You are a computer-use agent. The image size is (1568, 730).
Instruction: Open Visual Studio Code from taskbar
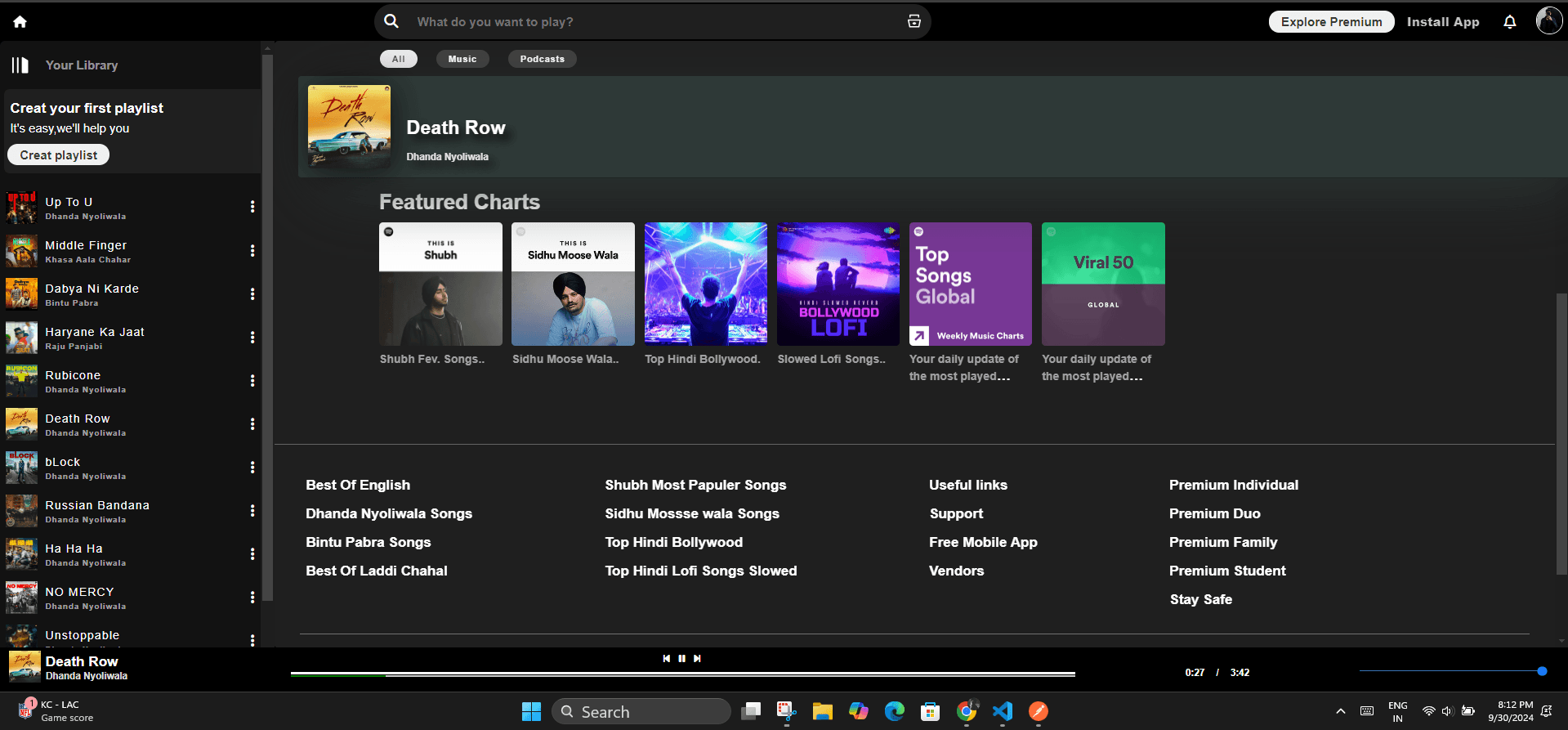pos(1003,711)
